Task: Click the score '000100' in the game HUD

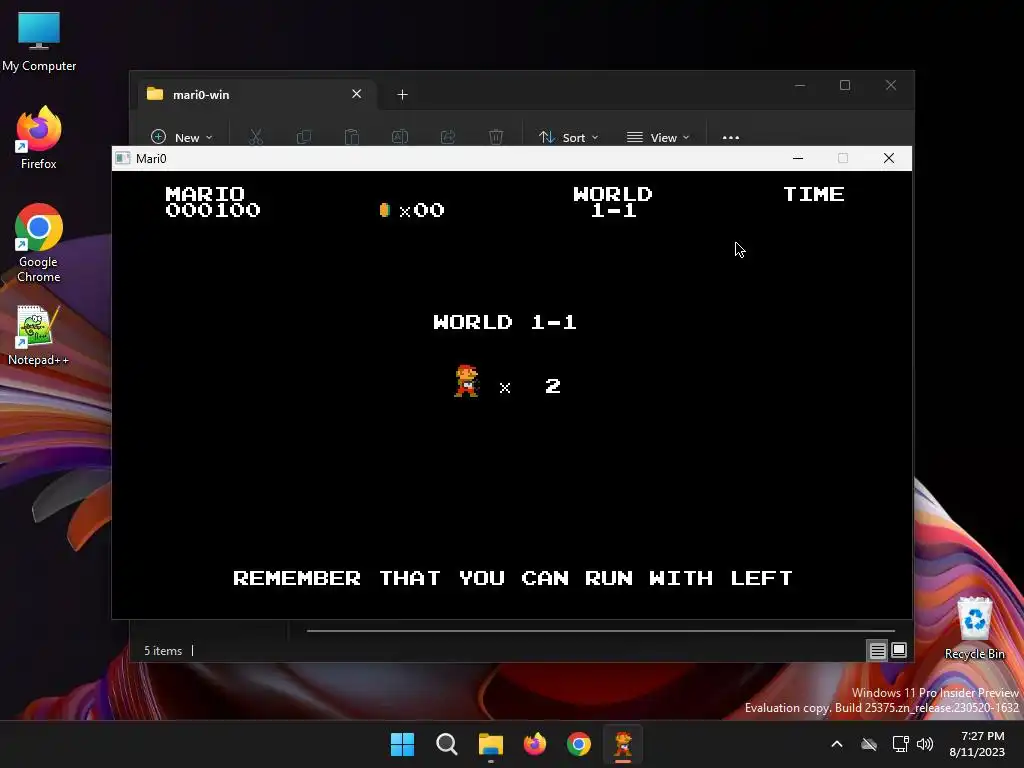Action: pyautogui.click(x=213, y=210)
